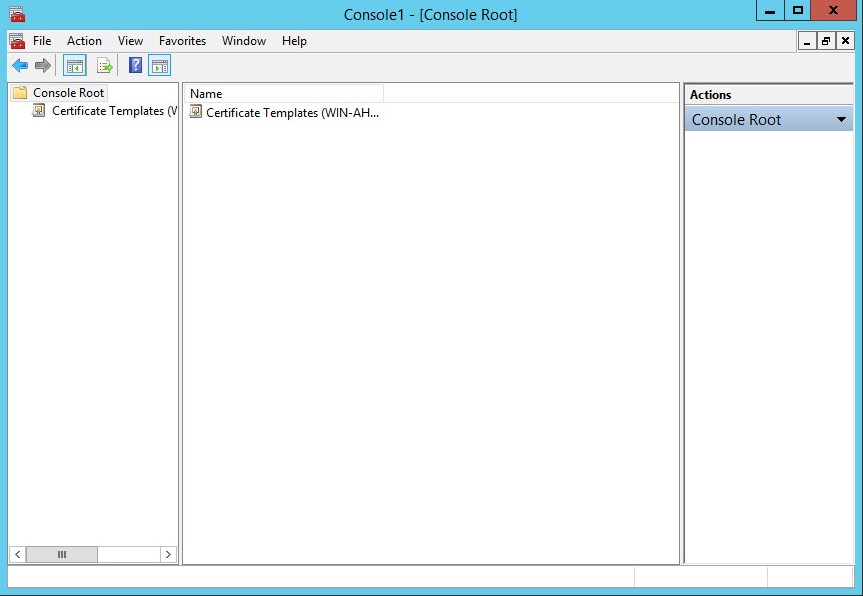
Task: Open the File menu
Action: (42, 41)
